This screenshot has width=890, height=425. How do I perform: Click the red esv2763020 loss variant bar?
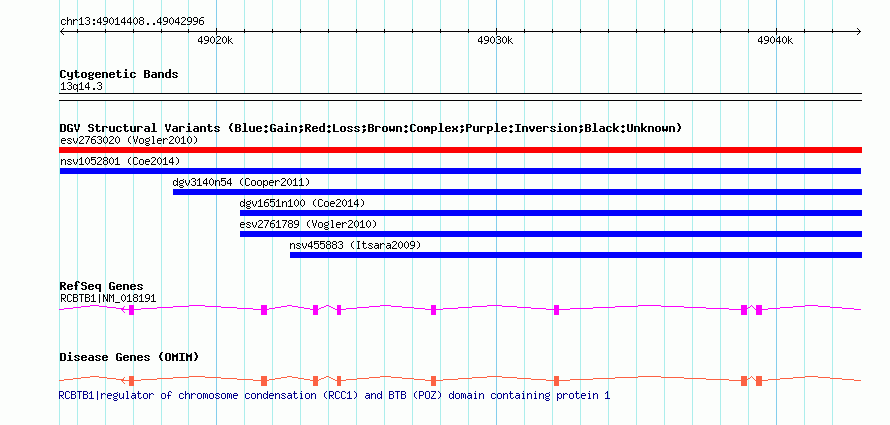pos(460,150)
